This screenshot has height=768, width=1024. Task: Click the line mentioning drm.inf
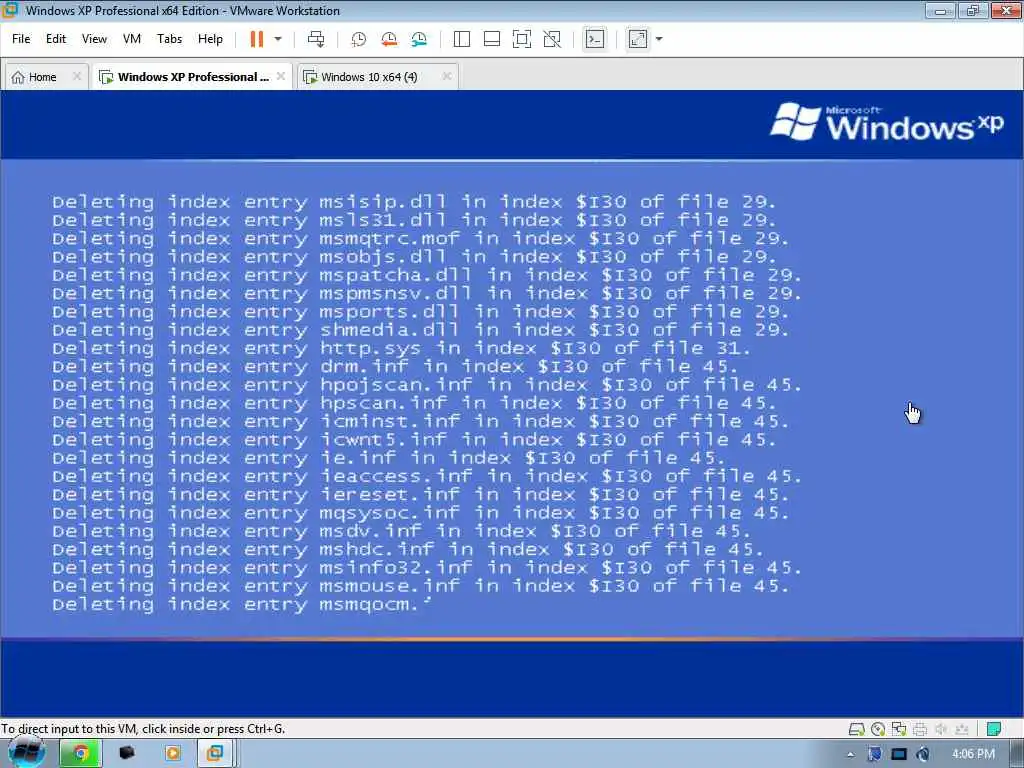pos(395,367)
